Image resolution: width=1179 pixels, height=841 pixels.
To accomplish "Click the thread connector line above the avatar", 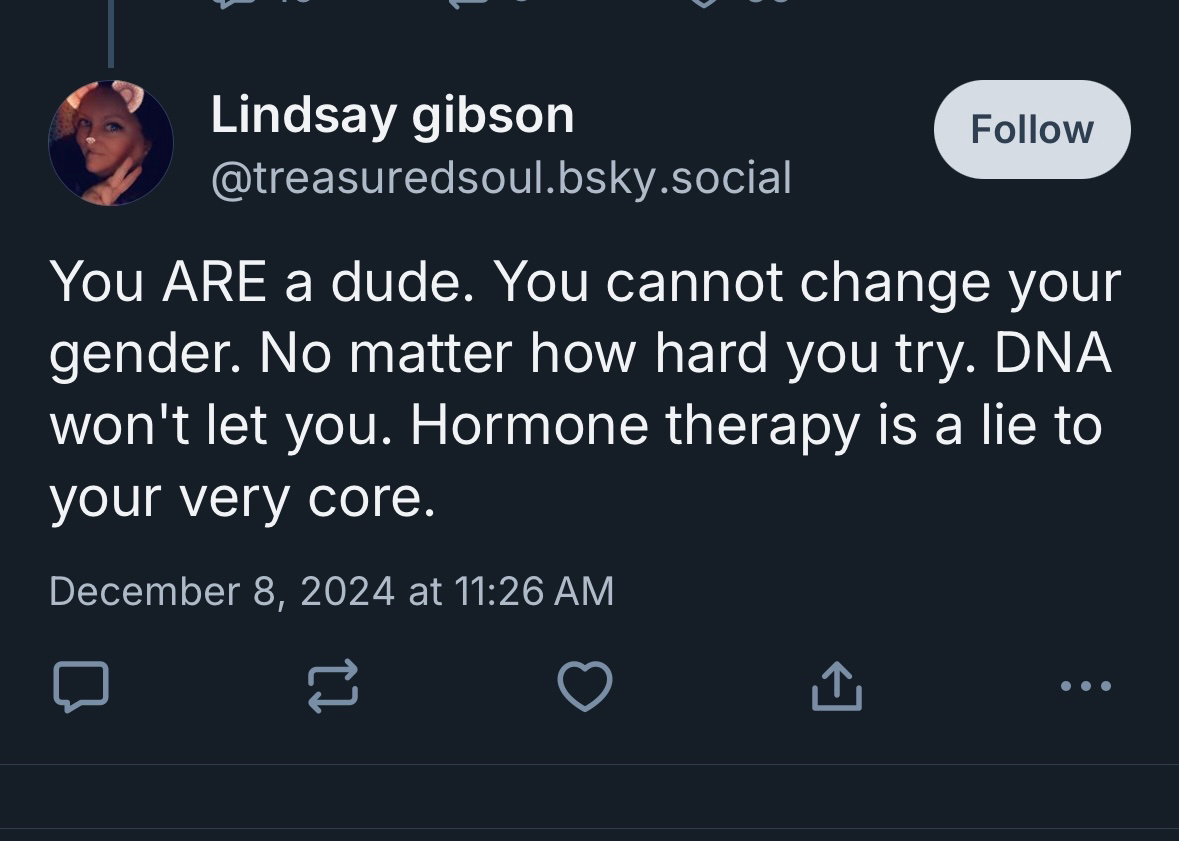I will [110, 35].
